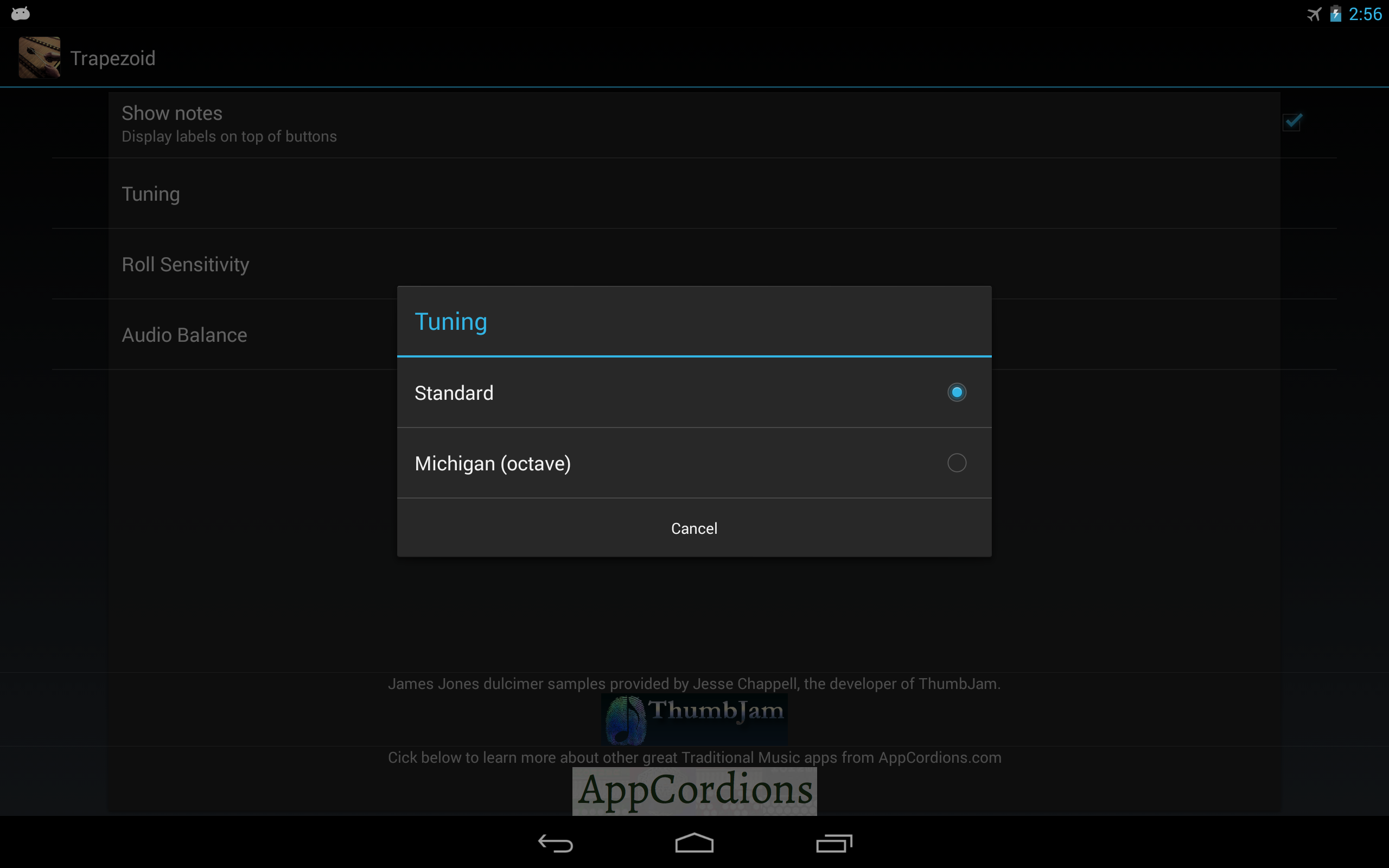Image resolution: width=1389 pixels, height=868 pixels.
Task: Select the Michigan (octave) radio button
Action: coord(956,463)
